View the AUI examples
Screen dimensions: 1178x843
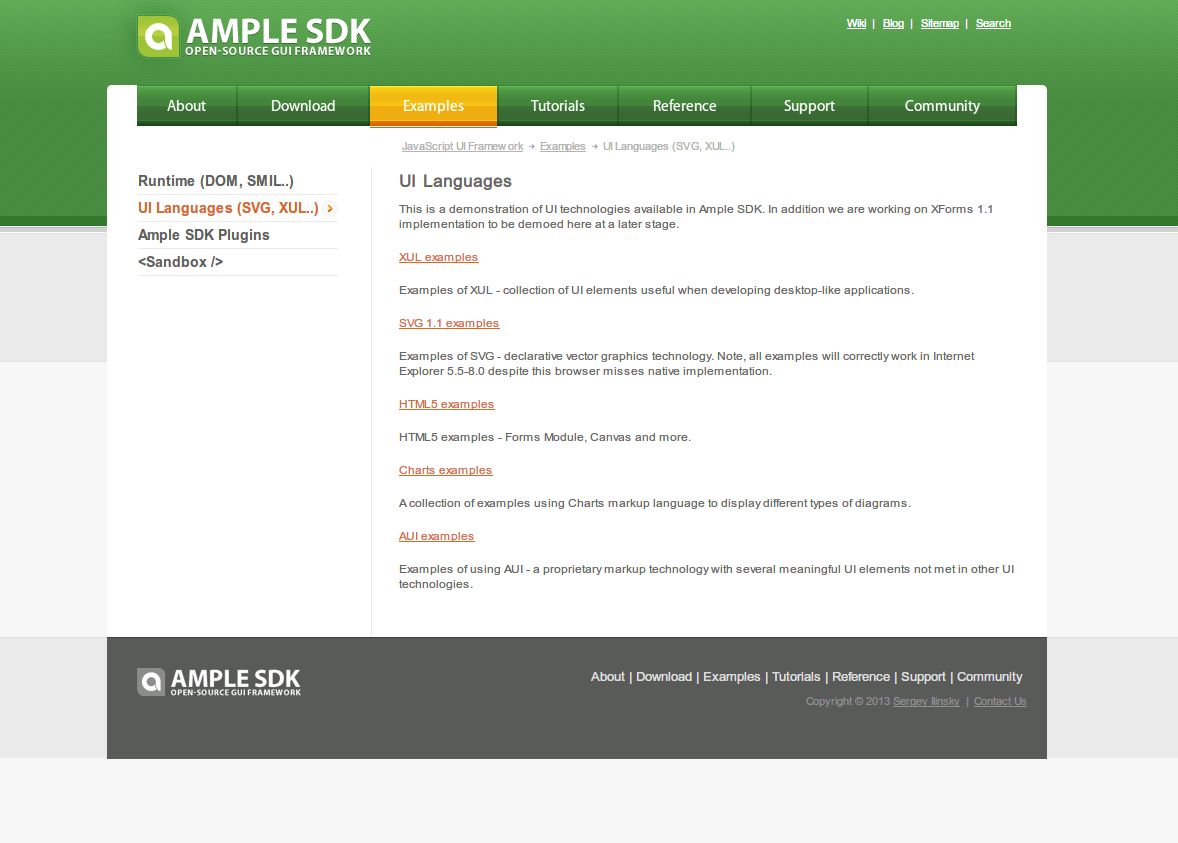(436, 536)
